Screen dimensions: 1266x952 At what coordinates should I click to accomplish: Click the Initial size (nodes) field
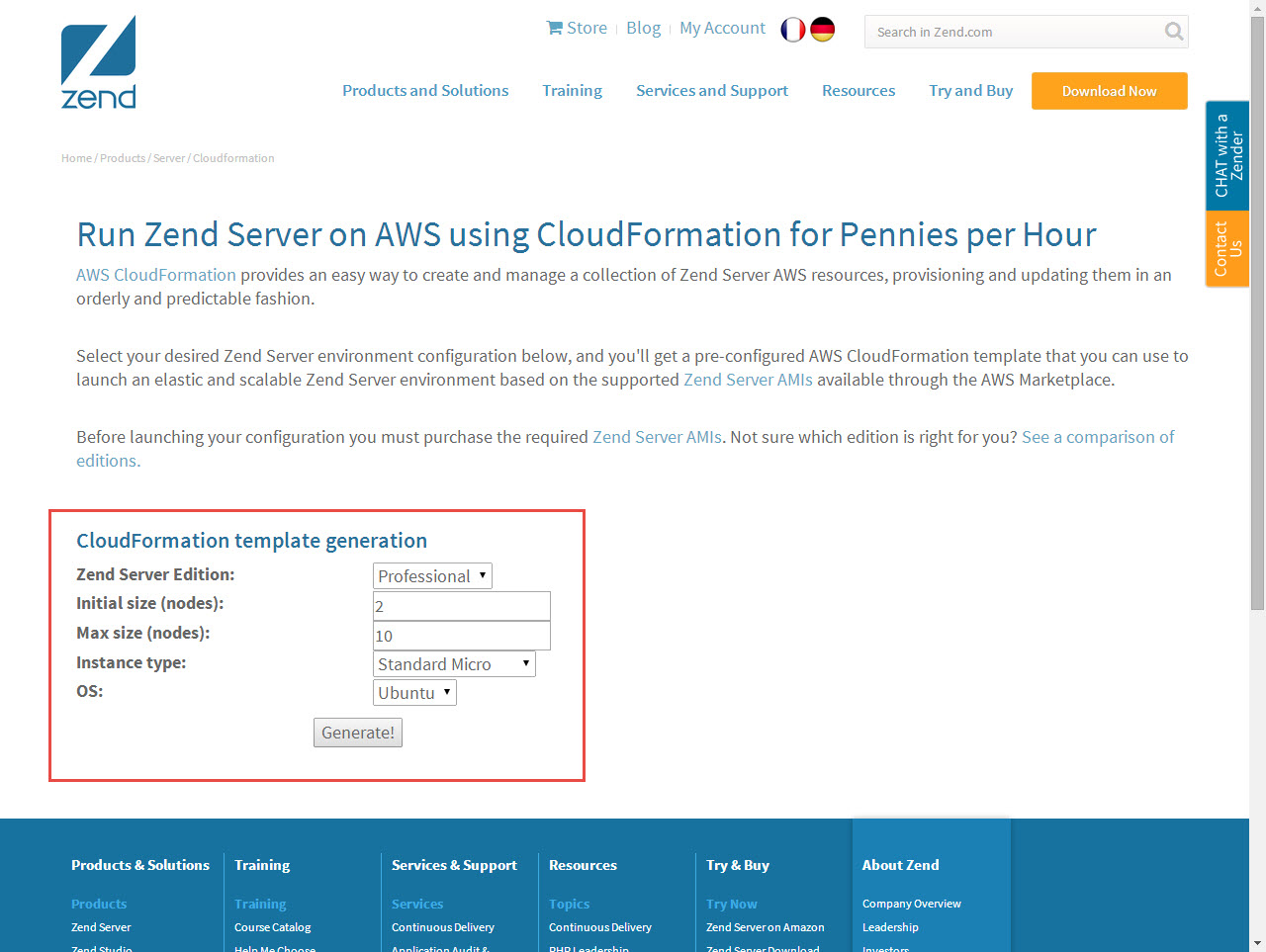(x=461, y=606)
